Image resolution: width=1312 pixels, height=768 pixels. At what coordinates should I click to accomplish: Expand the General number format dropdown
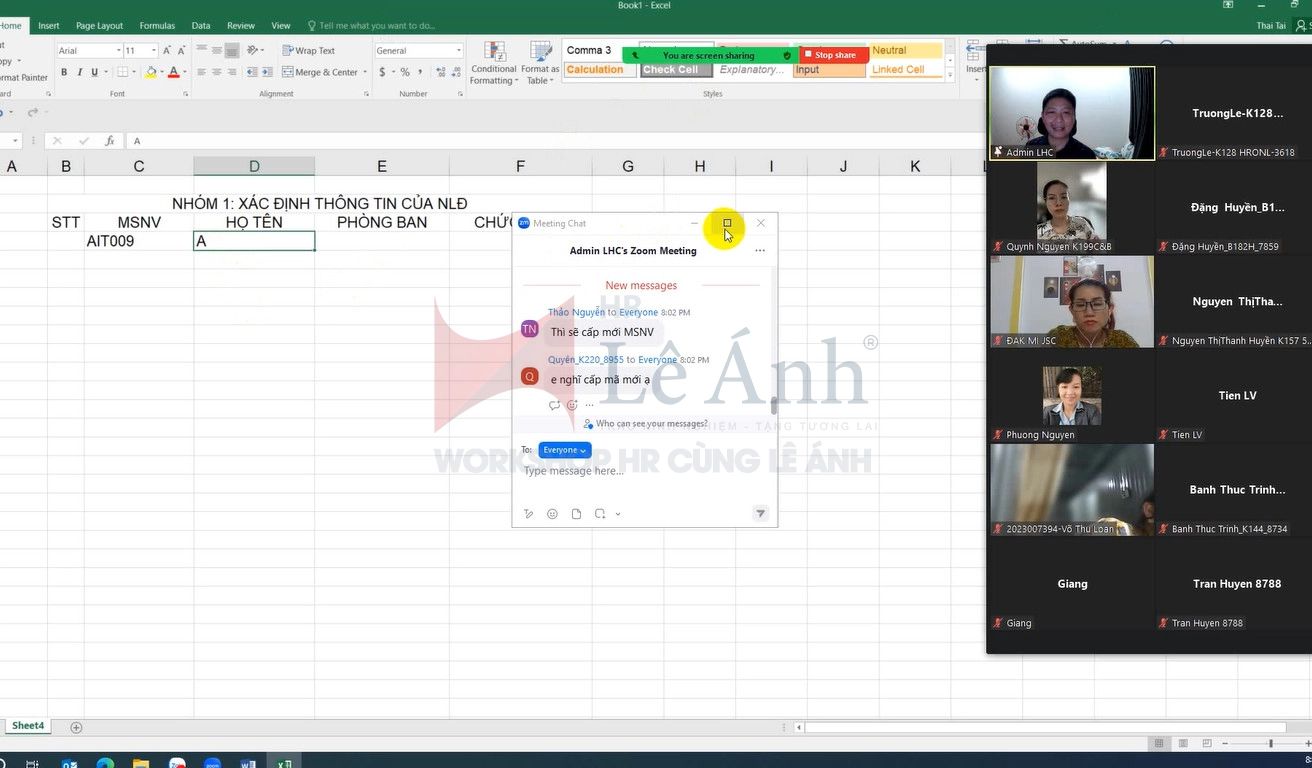458,50
